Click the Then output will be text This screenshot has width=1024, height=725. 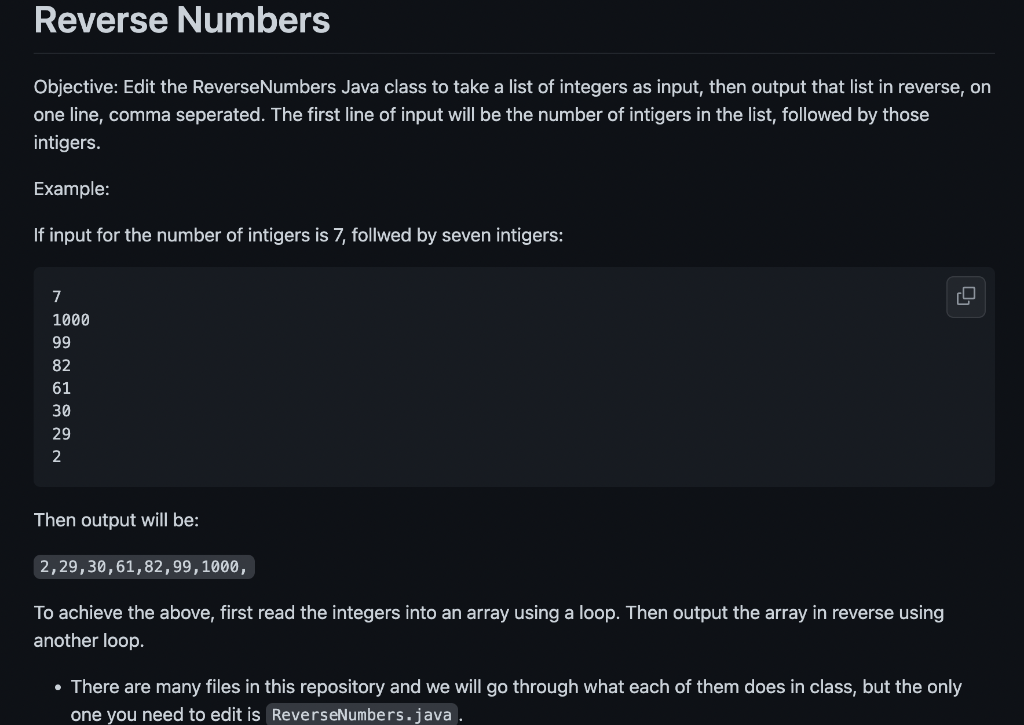tap(115, 520)
